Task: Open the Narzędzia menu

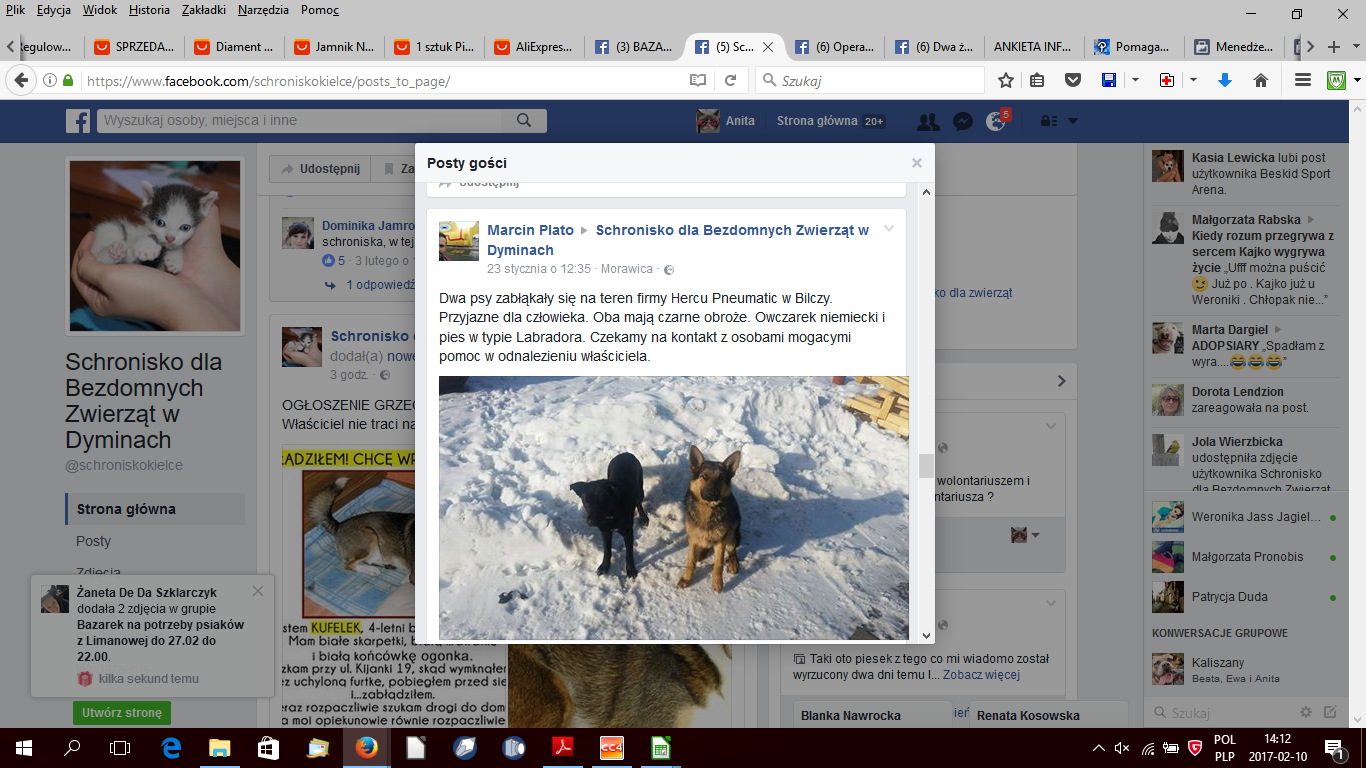Action: 263,10
